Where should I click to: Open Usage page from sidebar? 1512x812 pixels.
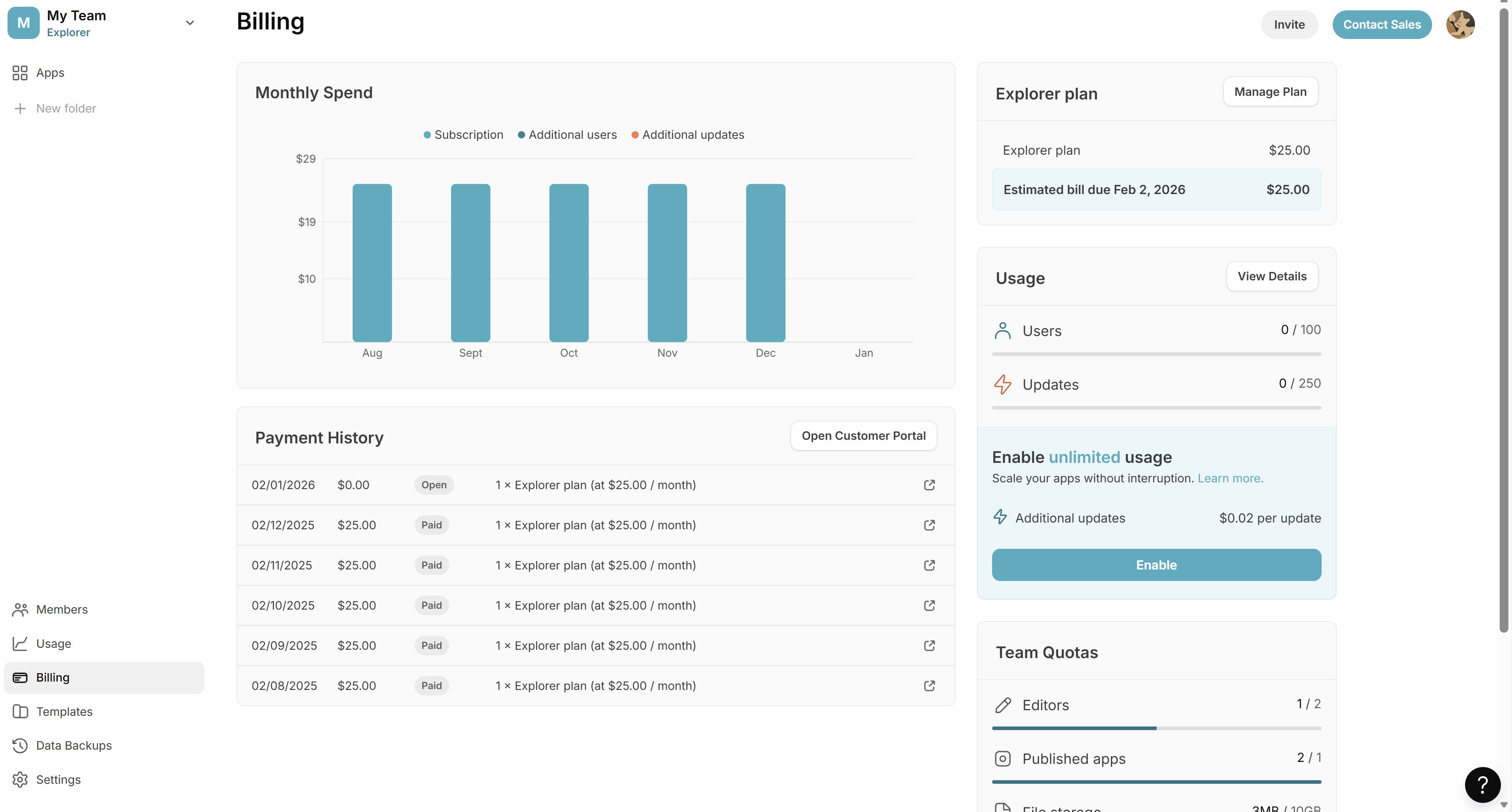coord(53,643)
